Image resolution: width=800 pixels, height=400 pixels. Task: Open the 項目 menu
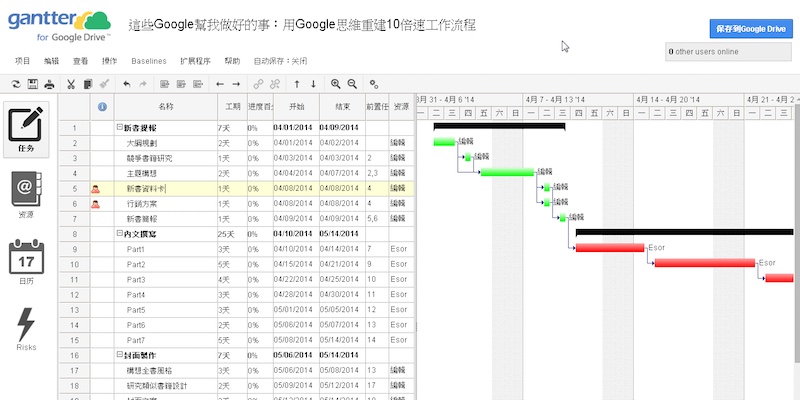[x=22, y=61]
